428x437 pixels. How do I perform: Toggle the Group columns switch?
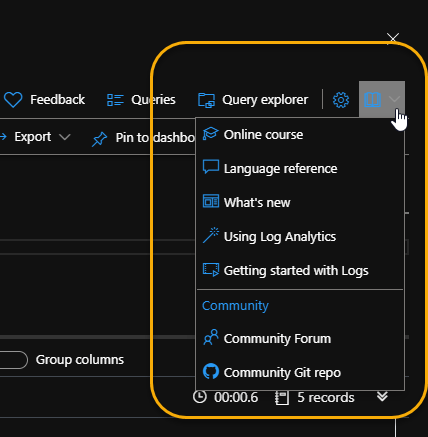13,360
